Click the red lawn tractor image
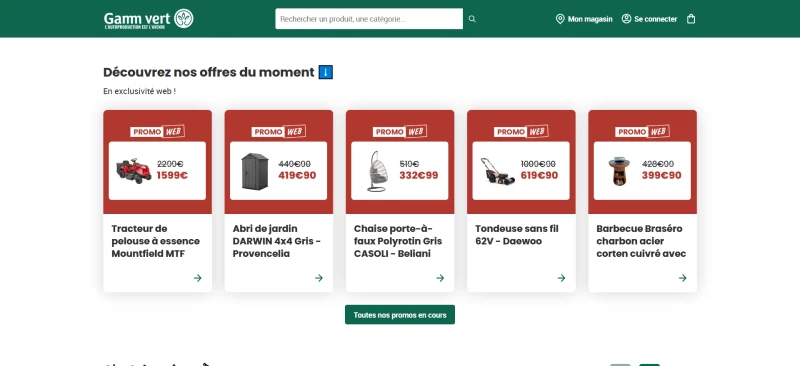Image resolution: width=800 pixels, height=366 pixels. click(x=134, y=170)
